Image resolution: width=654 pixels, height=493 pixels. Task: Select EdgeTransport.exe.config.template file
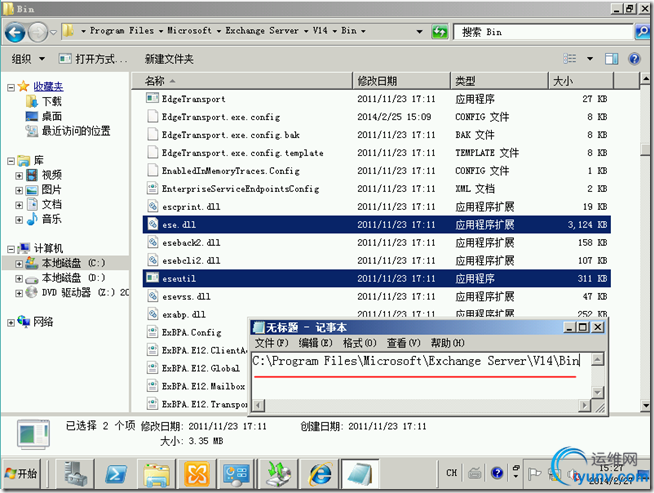click(242, 153)
